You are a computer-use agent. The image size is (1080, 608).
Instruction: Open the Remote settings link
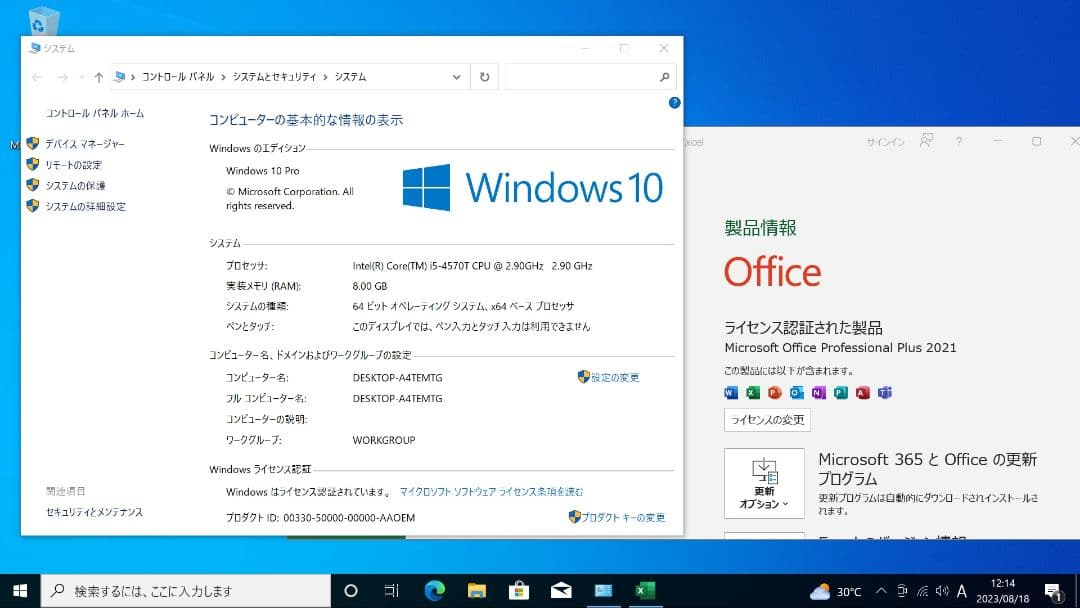coord(73,165)
